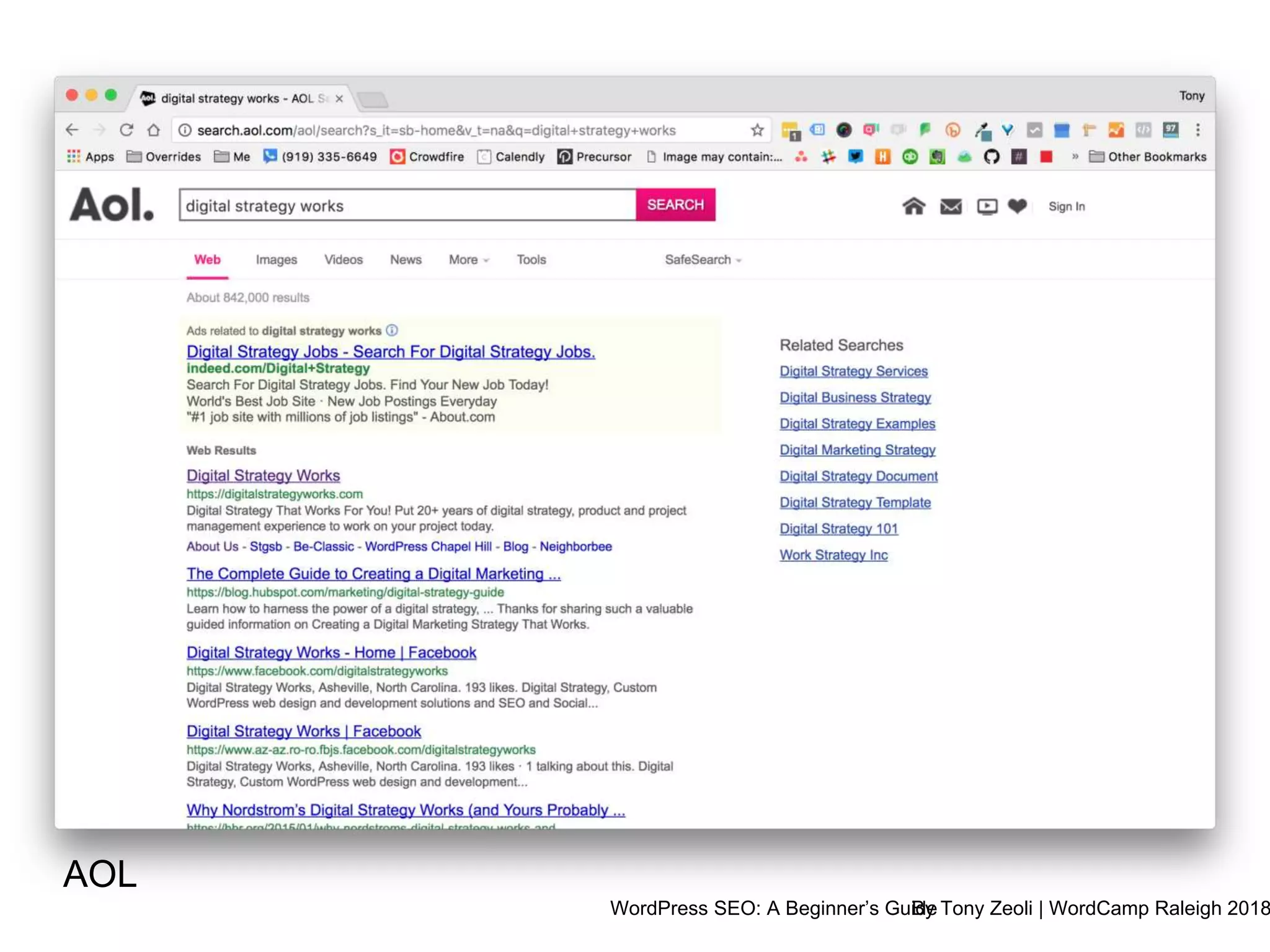Open the Evernote elephant bookmark icon
Image resolution: width=1270 pixels, height=952 pixels.
(x=937, y=157)
